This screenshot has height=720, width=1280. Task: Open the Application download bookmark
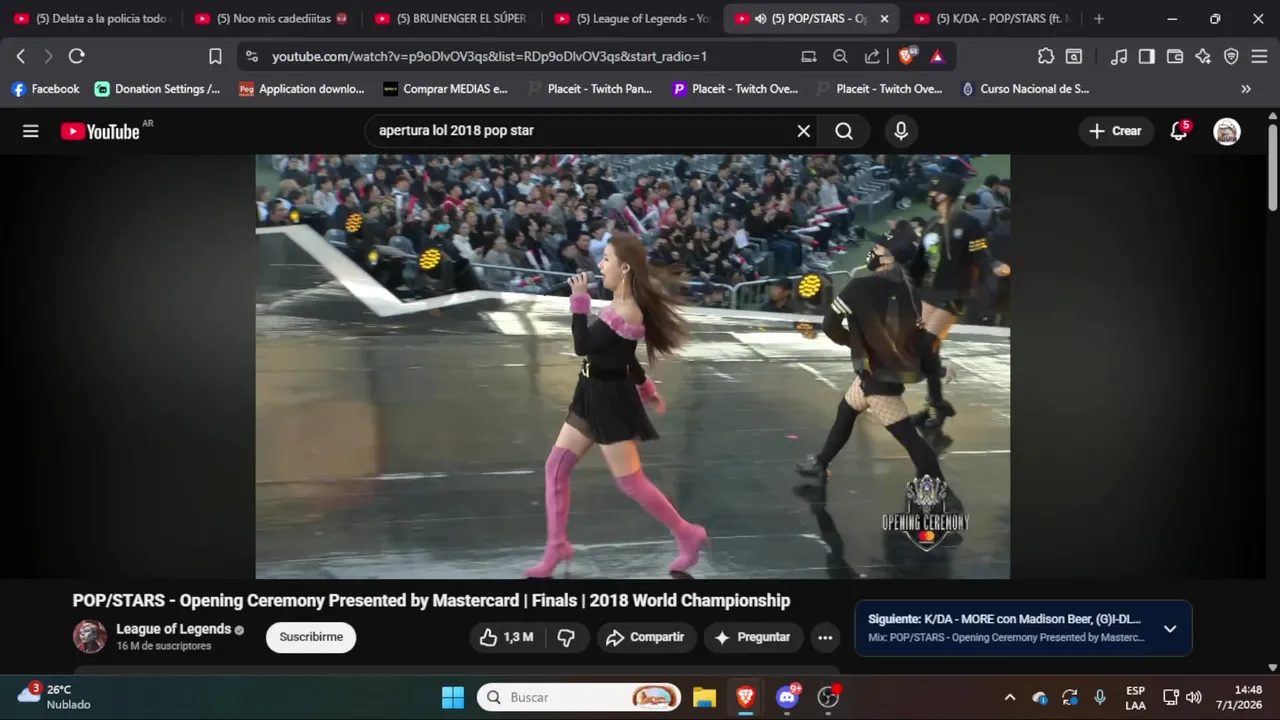tap(302, 89)
